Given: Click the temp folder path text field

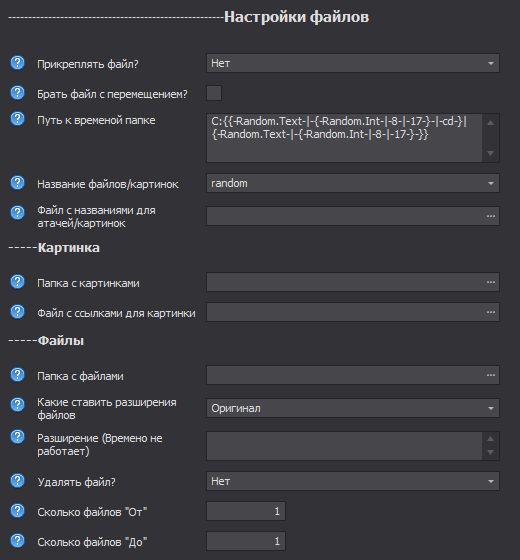Looking at the screenshot, I should tap(344, 138).
